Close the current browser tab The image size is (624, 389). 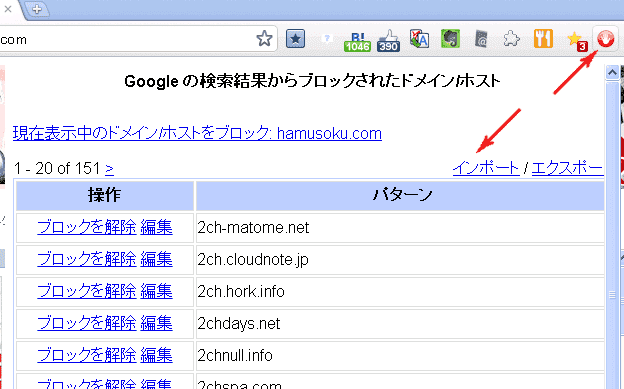pyautogui.click(x=8, y=9)
